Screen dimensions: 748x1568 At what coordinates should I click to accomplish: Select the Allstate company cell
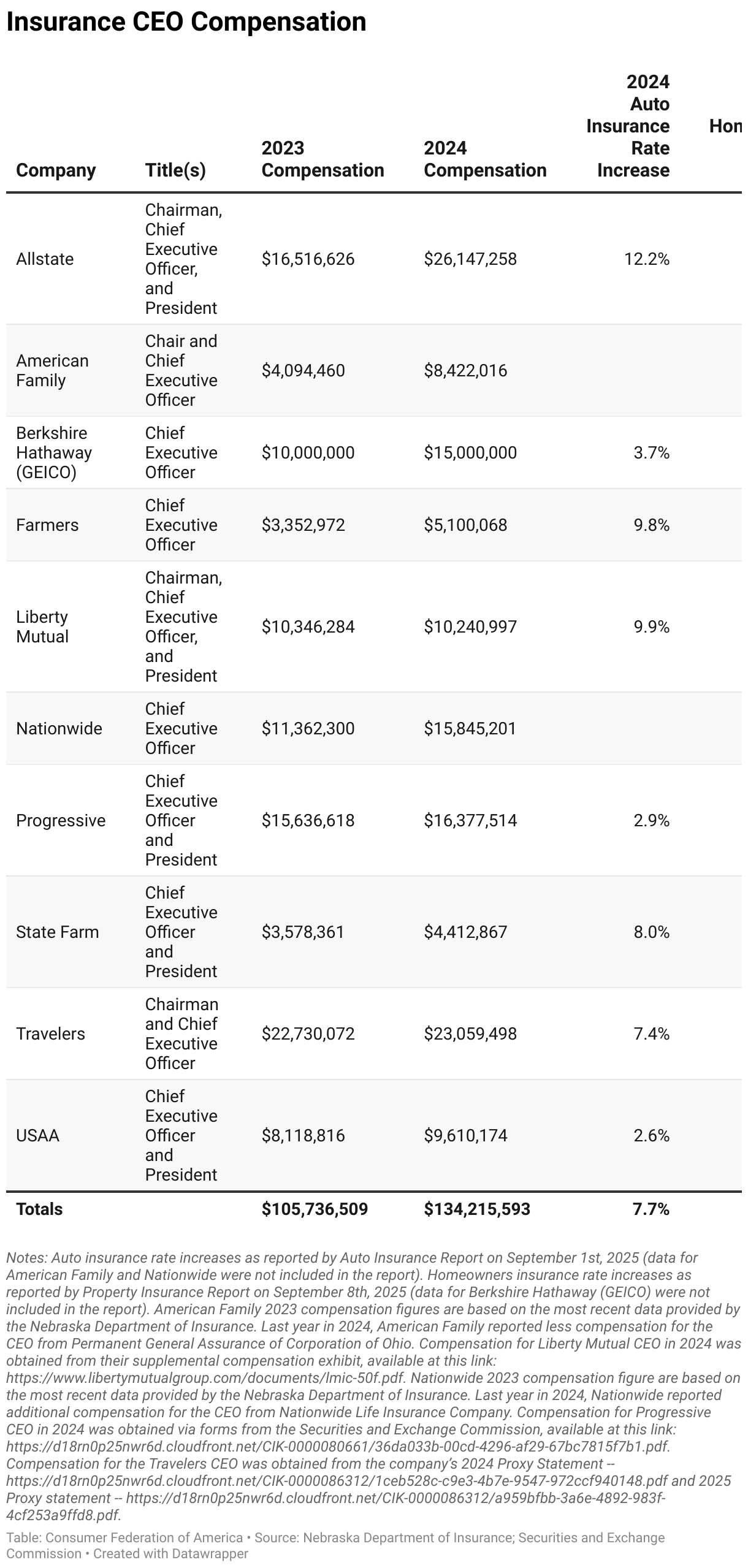click(45, 259)
